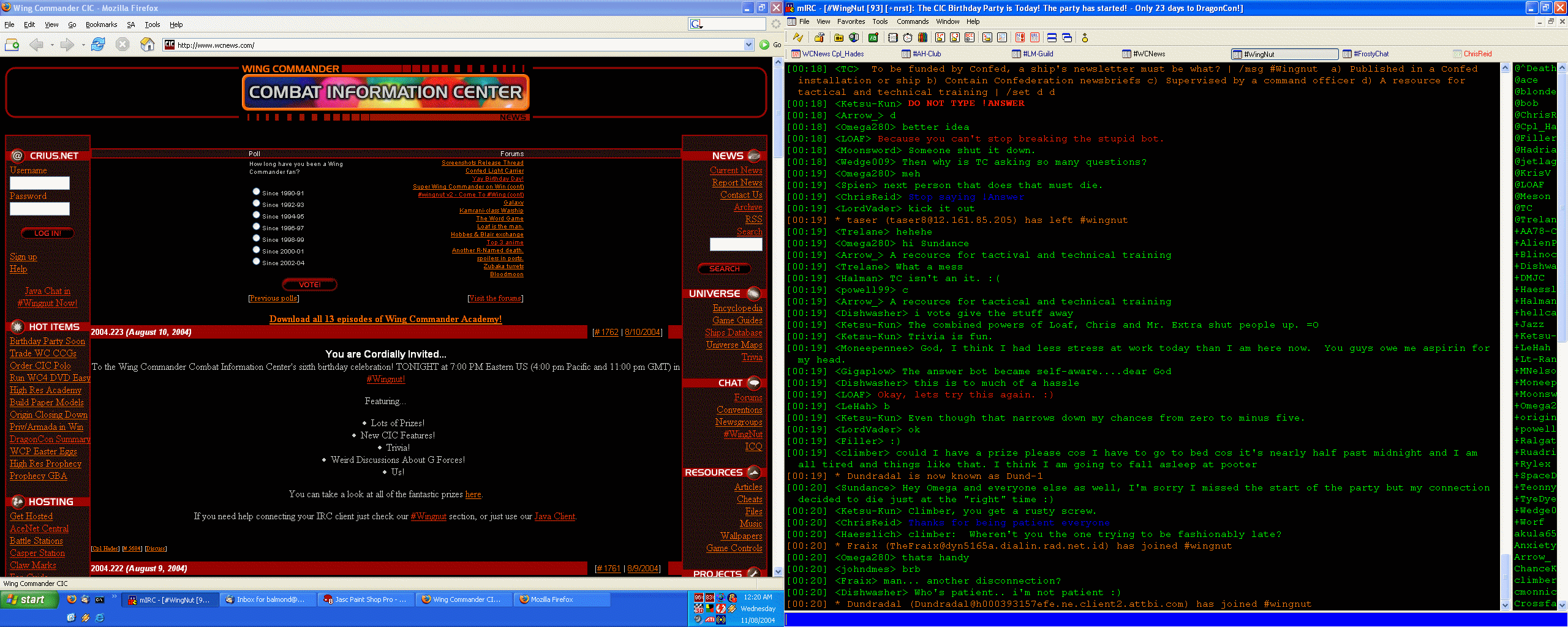Expand the URL address bar dropdown
Image resolution: width=1568 pixels, height=627 pixels.
[x=748, y=45]
